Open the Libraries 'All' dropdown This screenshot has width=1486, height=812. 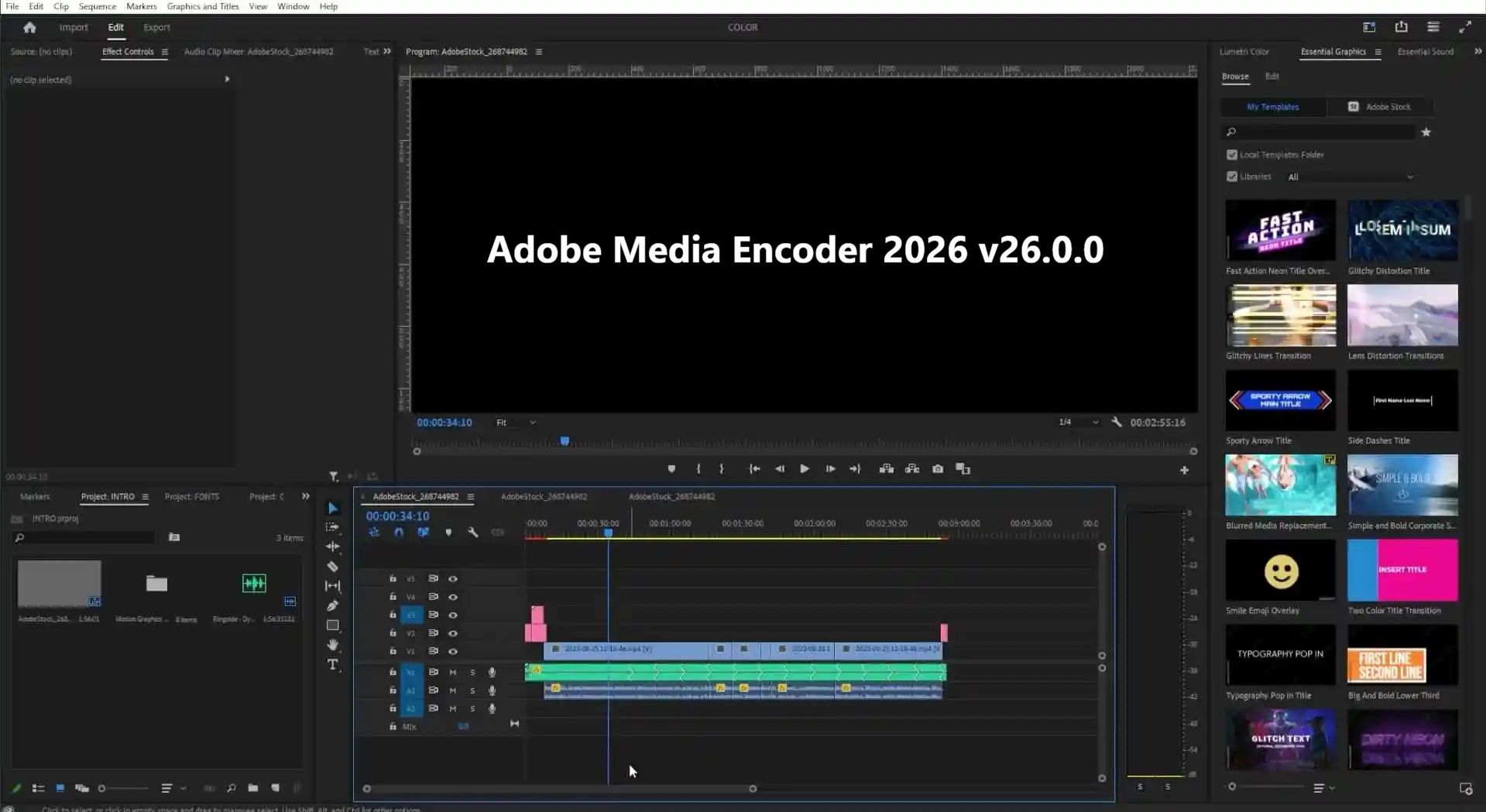click(x=1350, y=176)
